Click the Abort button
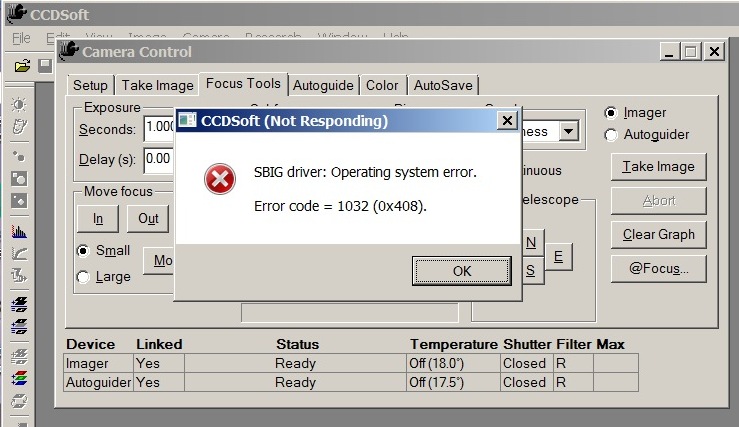The height and width of the screenshot is (427, 739). (x=658, y=200)
